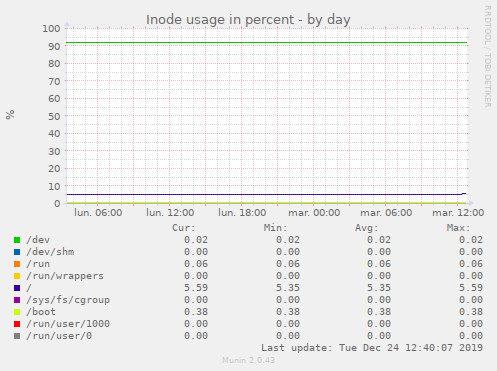
Task: Select the '/run' legend label
Action: (38, 264)
